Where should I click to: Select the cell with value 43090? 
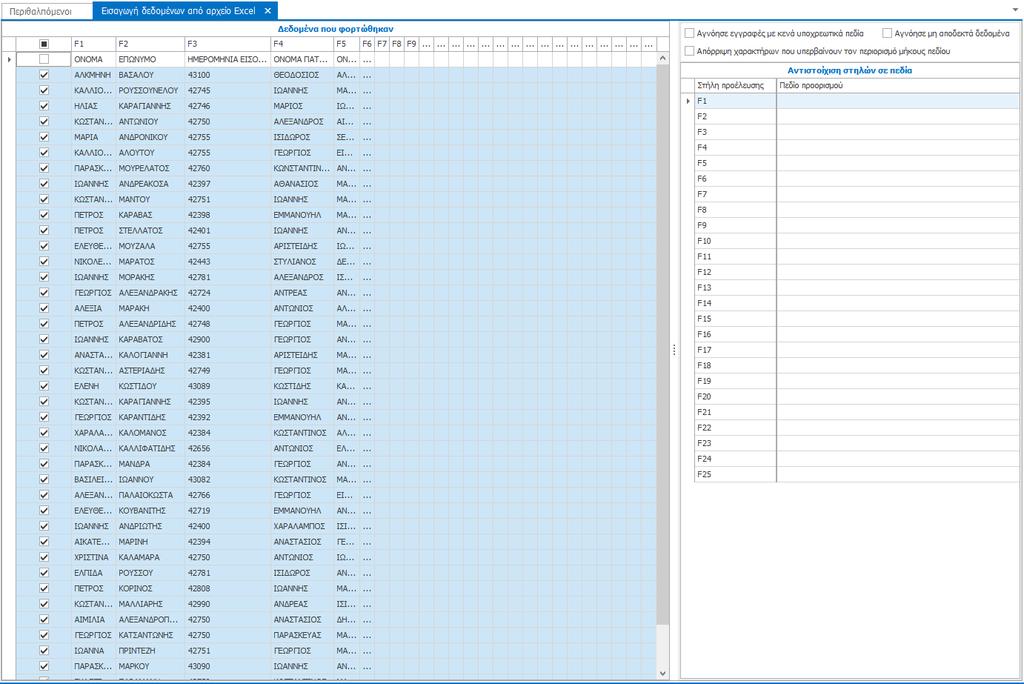228,666
